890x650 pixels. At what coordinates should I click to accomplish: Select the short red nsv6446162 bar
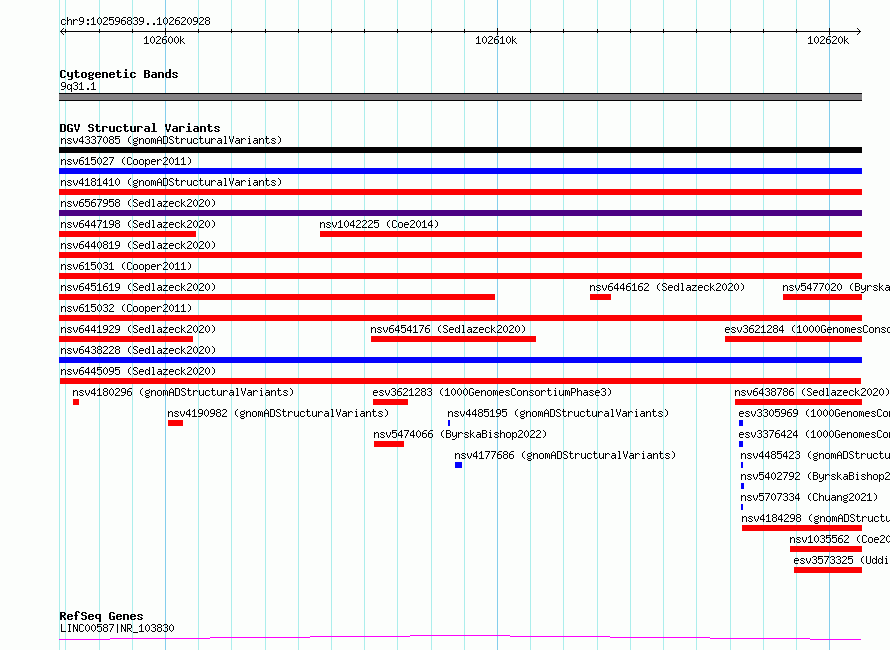(x=600, y=297)
